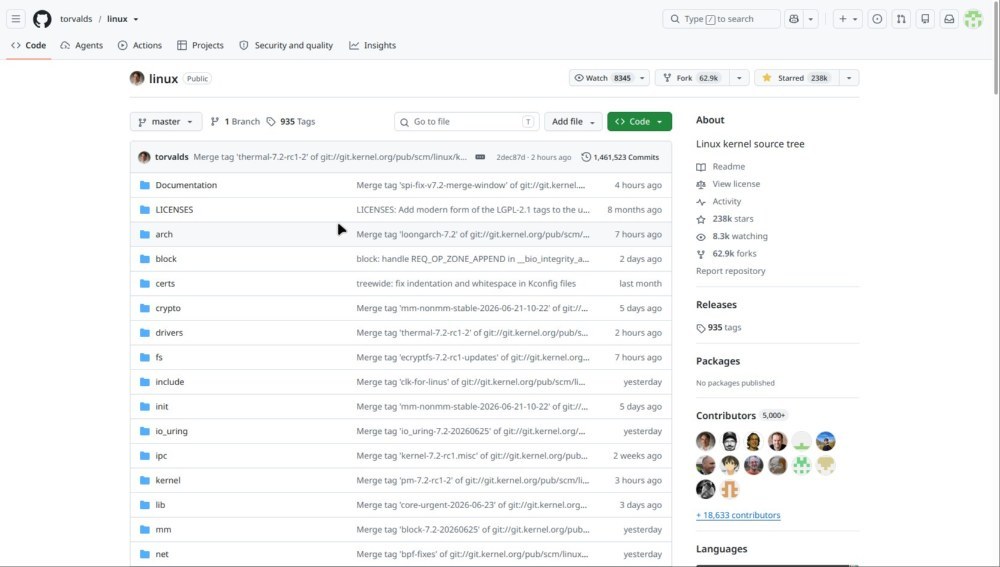Open the Readme link in About
The height and width of the screenshot is (567, 1000).
[728, 166]
